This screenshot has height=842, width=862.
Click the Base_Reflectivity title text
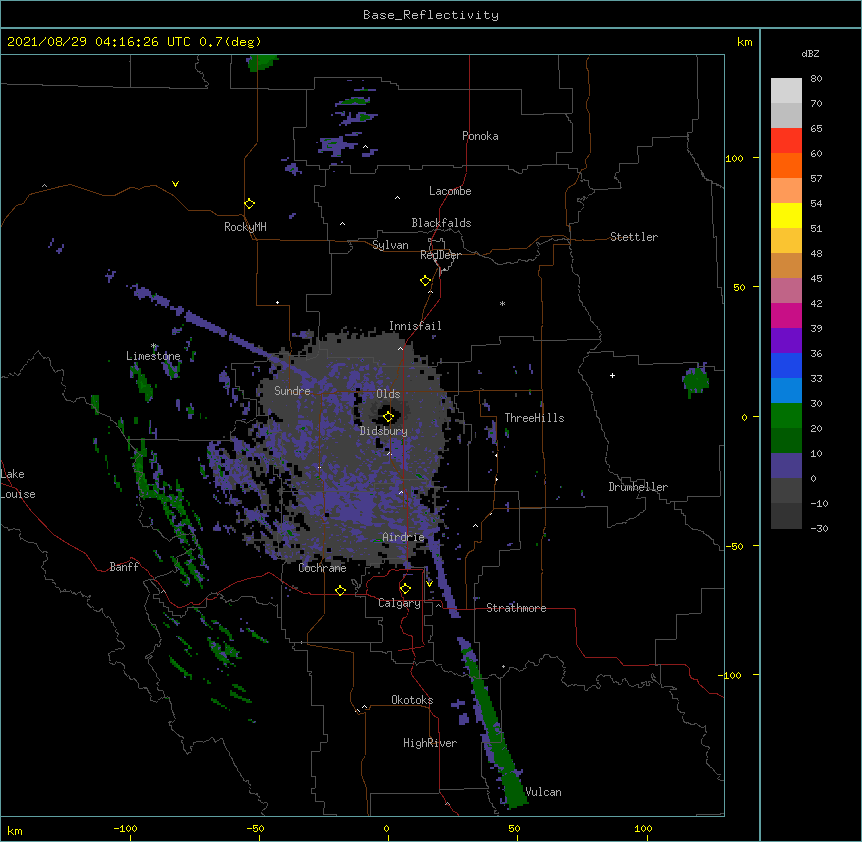[431, 15]
